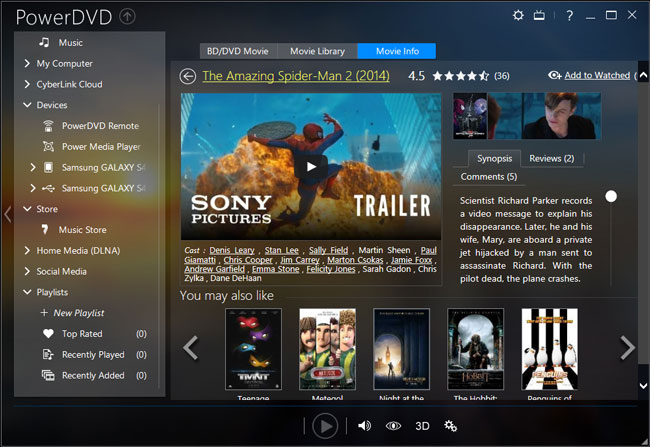Open the Comments (5) tab
The width and height of the screenshot is (650, 447).
tap(489, 177)
